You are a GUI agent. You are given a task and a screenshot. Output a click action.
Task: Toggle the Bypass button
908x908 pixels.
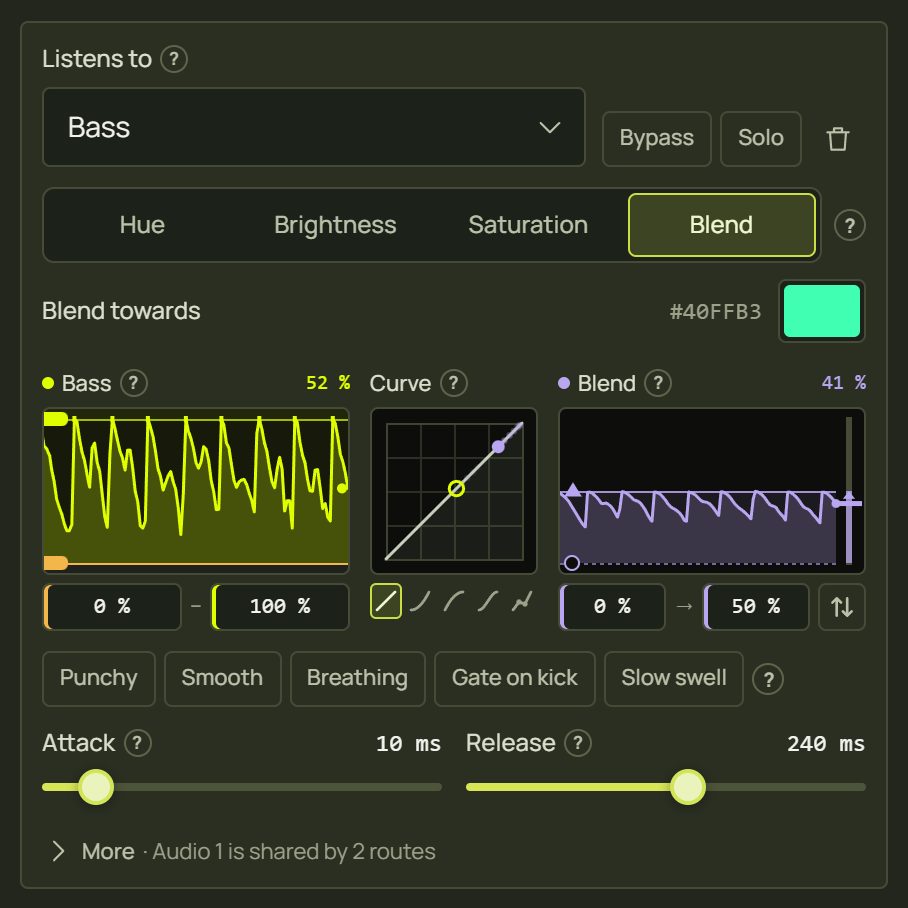pyautogui.click(x=656, y=138)
